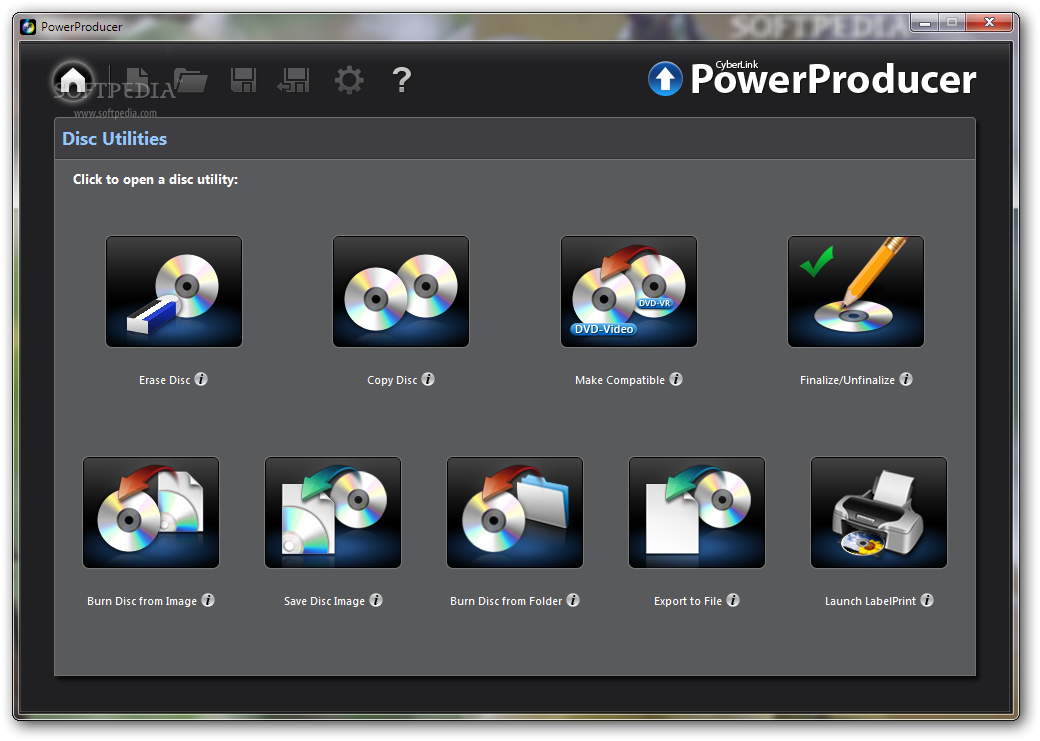
Task: Click the CyberLink PowerProducer logo
Action: [x=812, y=79]
